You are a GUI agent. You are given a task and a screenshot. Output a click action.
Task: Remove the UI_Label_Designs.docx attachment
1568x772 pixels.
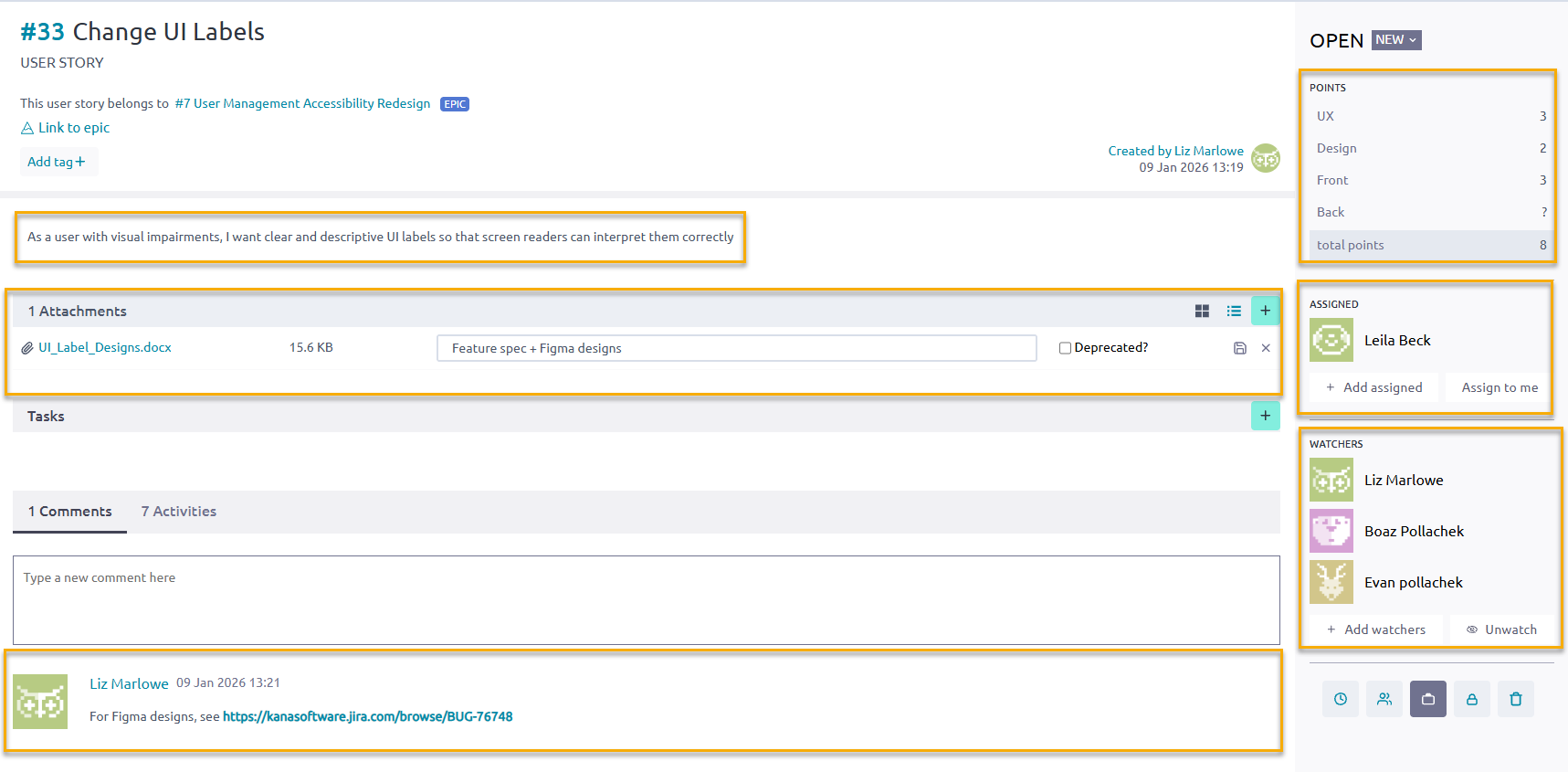click(1266, 348)
